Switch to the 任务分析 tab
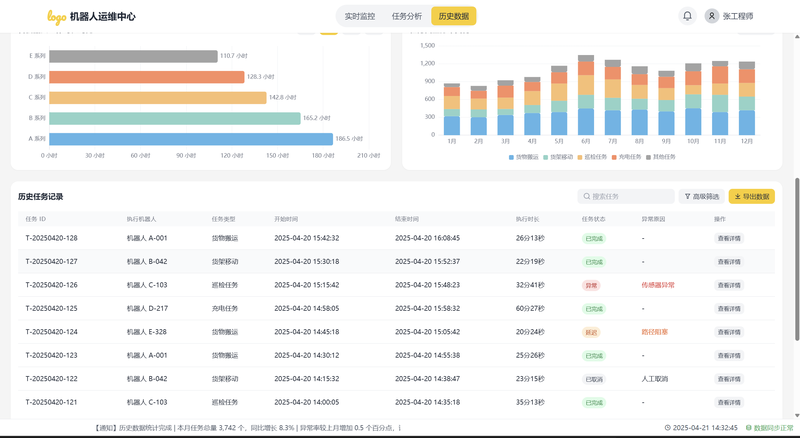This screenshot has height=438, width=800. point(407,16)
